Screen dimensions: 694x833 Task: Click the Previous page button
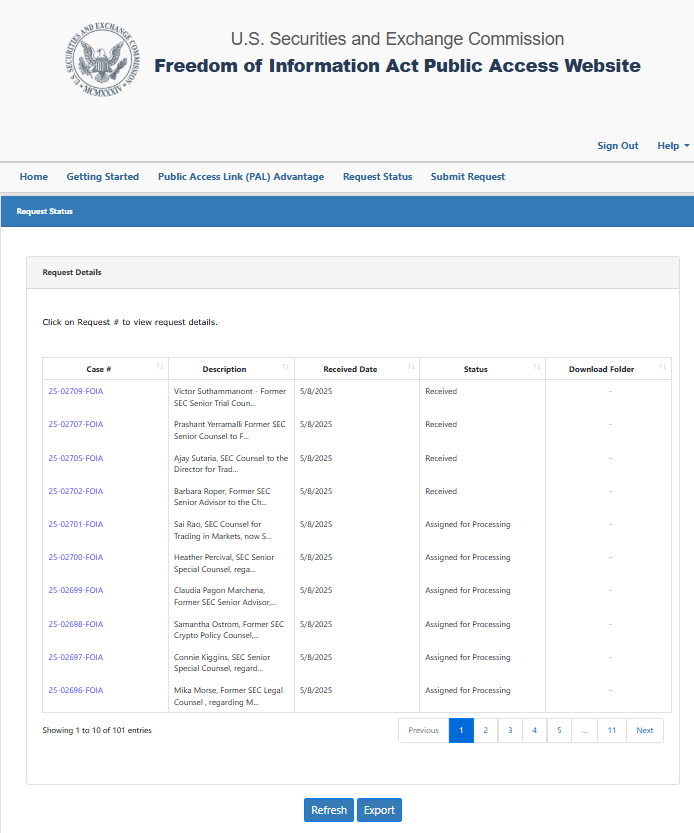(x=424, y=730)
